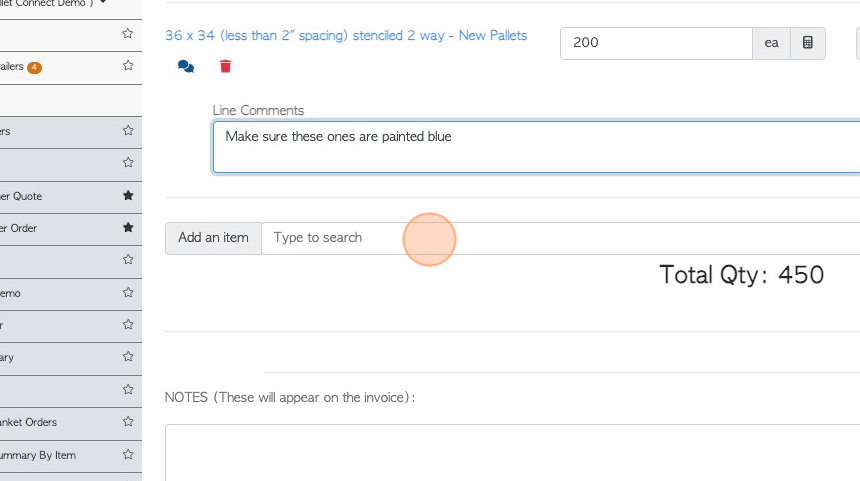
Task: Open the 'ea' unit selector
Action: tap(771, 43)
